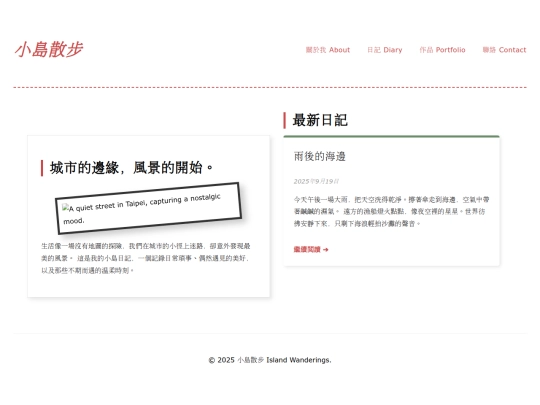
Task: Open the 聯絡 Contact nav link
Action: [x=504, y=50]
